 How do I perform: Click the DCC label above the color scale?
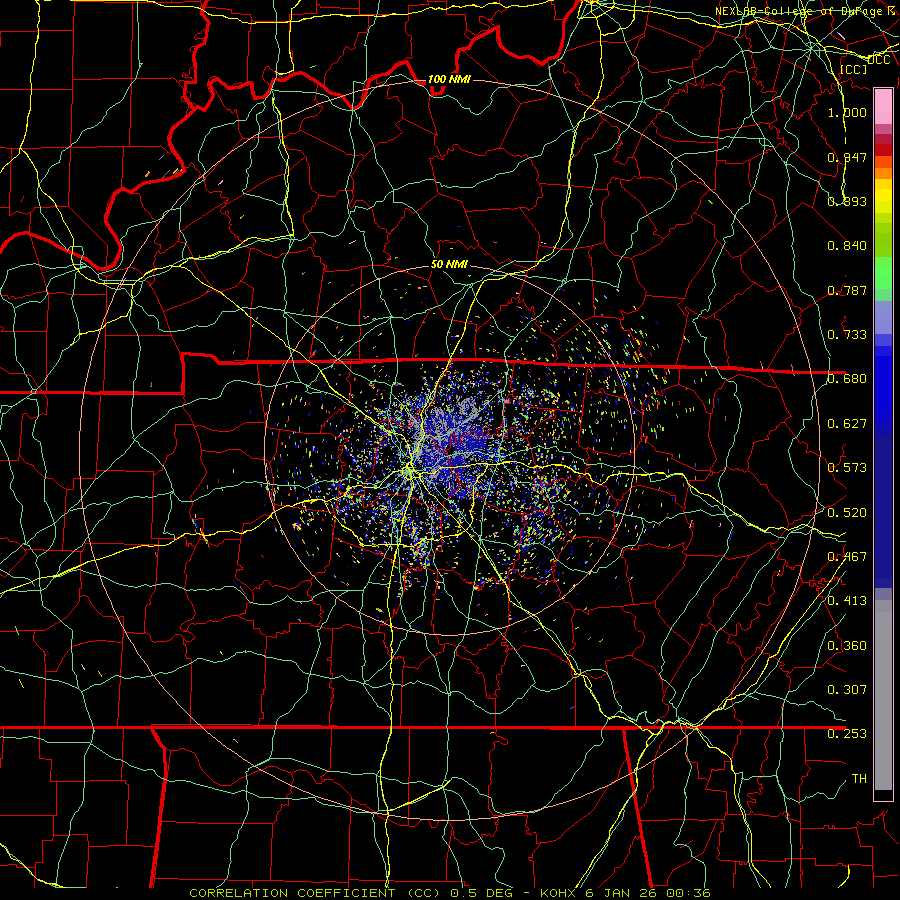(878, 60)
